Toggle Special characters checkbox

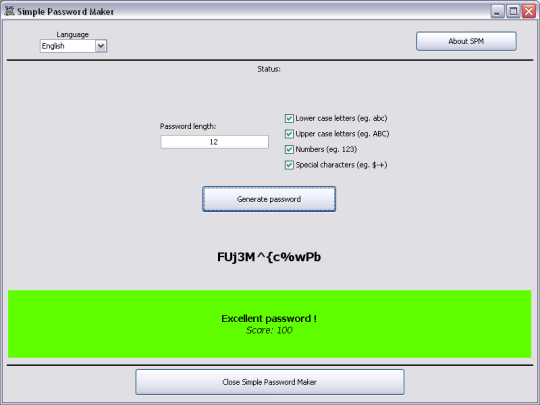point(289,165)
